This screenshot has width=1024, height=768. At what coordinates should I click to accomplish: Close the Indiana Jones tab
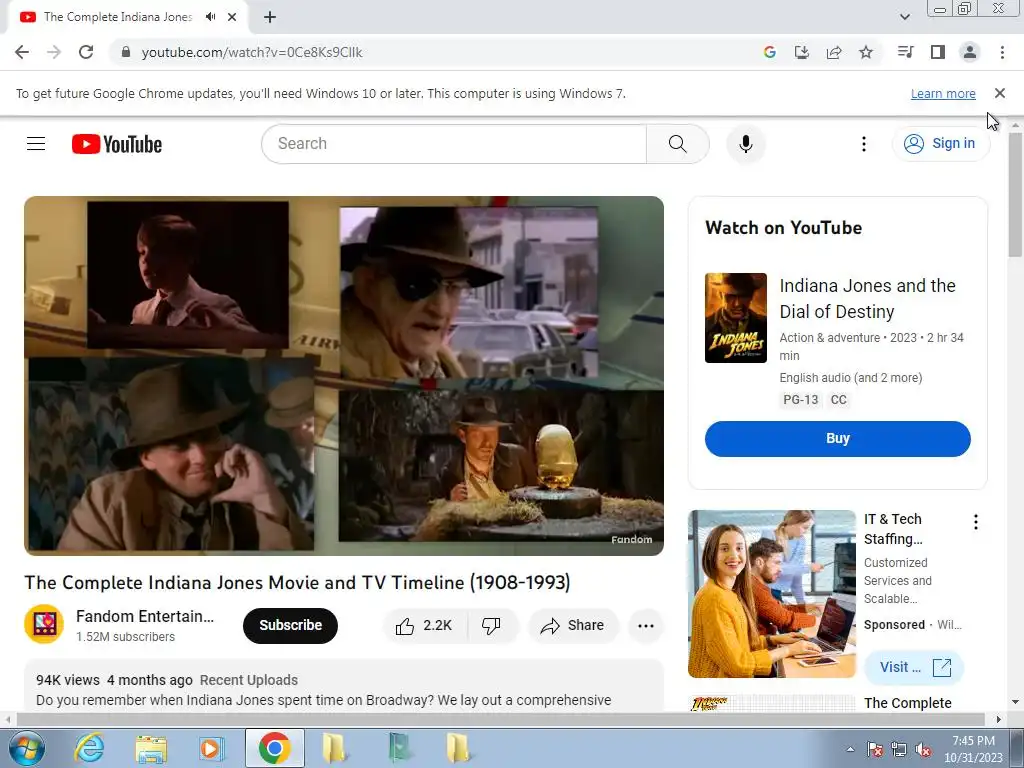point(232,17)
